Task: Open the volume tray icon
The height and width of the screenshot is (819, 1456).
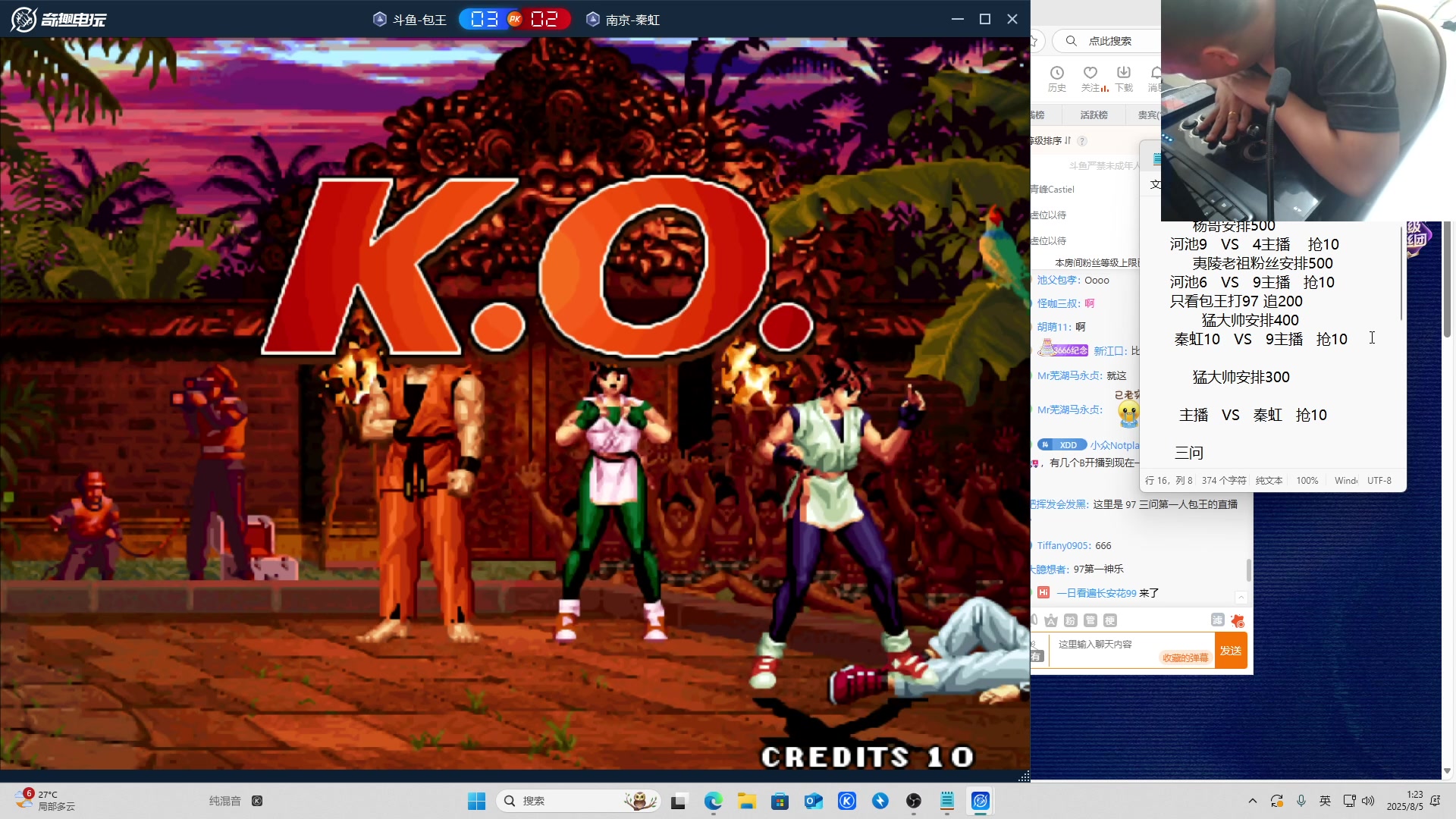Action: click(x=1368, y=801)
